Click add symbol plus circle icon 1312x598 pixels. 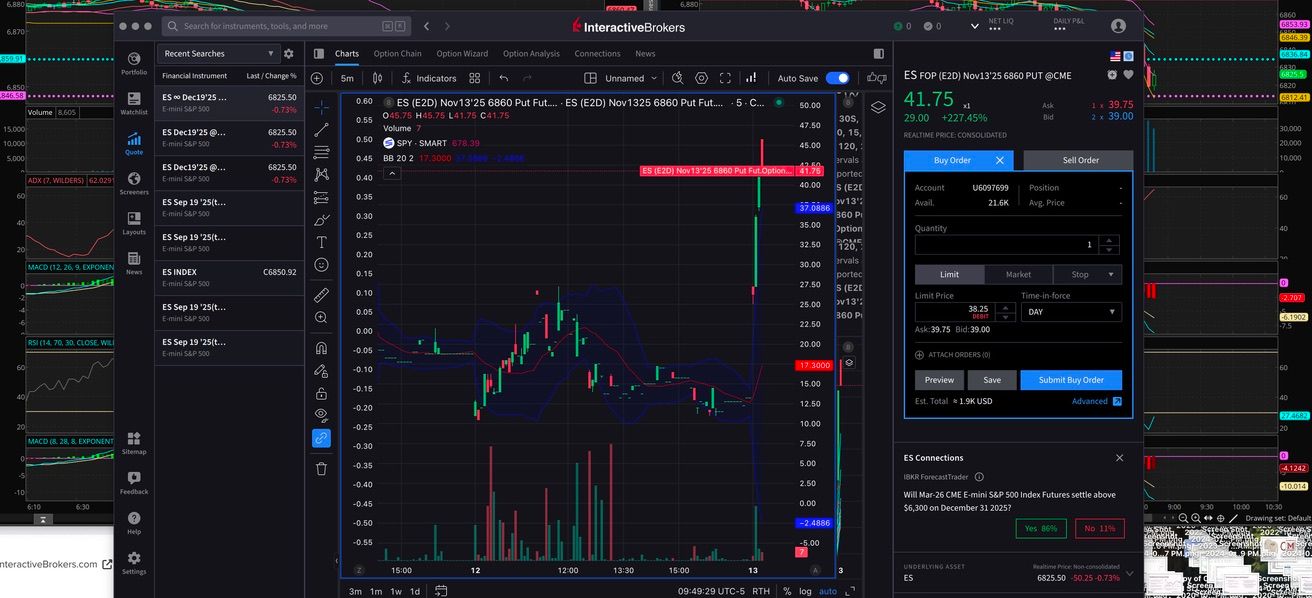pyautogui.click(x=317, y=78)
